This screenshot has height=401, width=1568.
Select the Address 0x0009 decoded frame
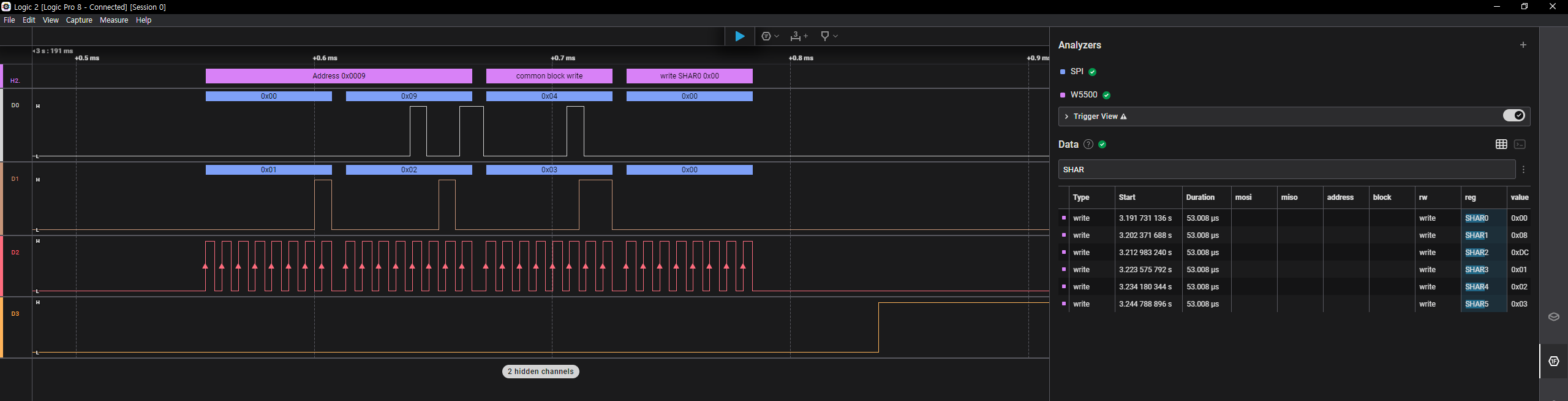[339, 76]
